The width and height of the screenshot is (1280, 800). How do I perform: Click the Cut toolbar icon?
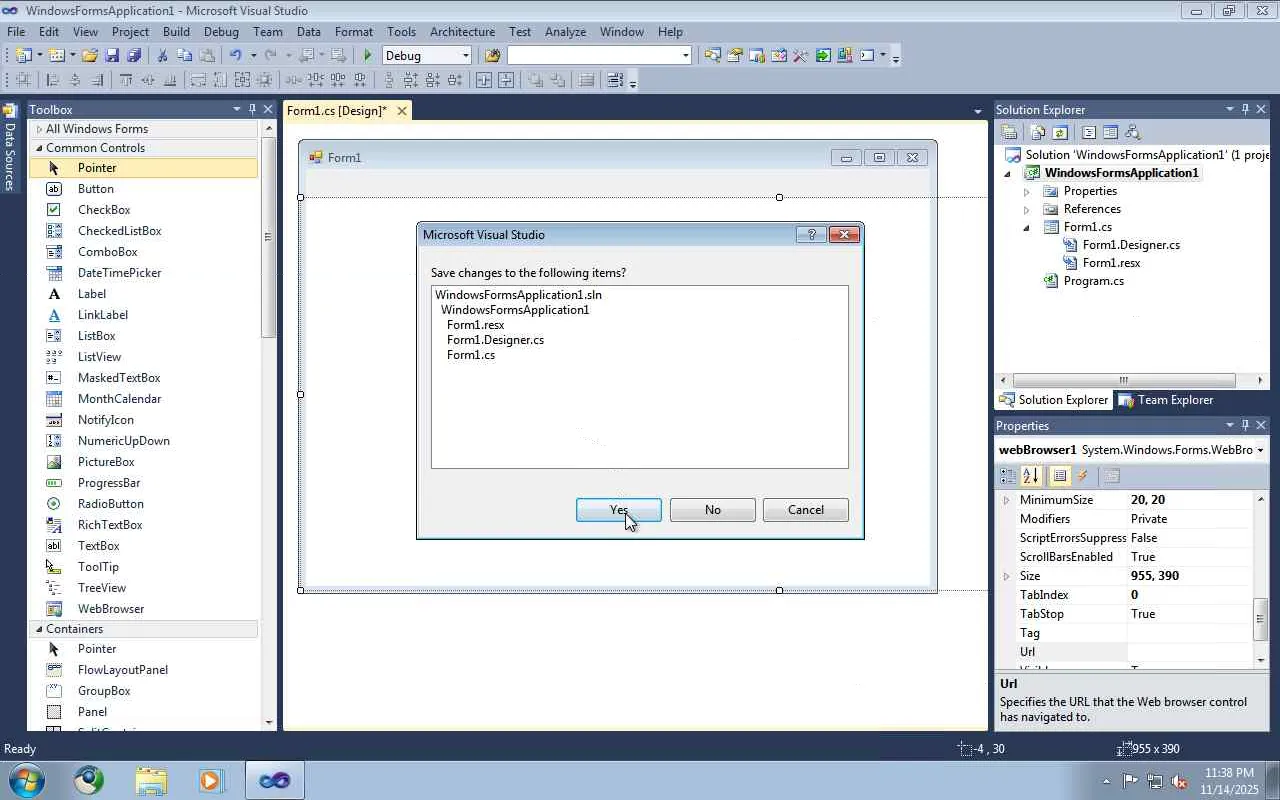162,56
